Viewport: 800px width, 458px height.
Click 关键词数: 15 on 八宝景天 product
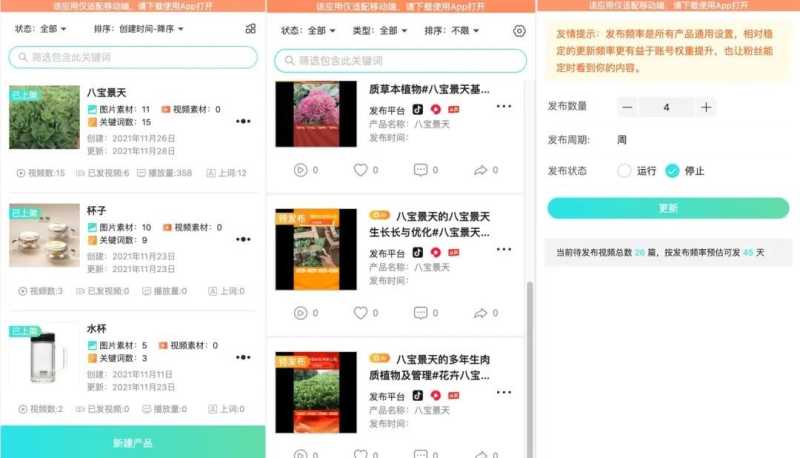119,122
